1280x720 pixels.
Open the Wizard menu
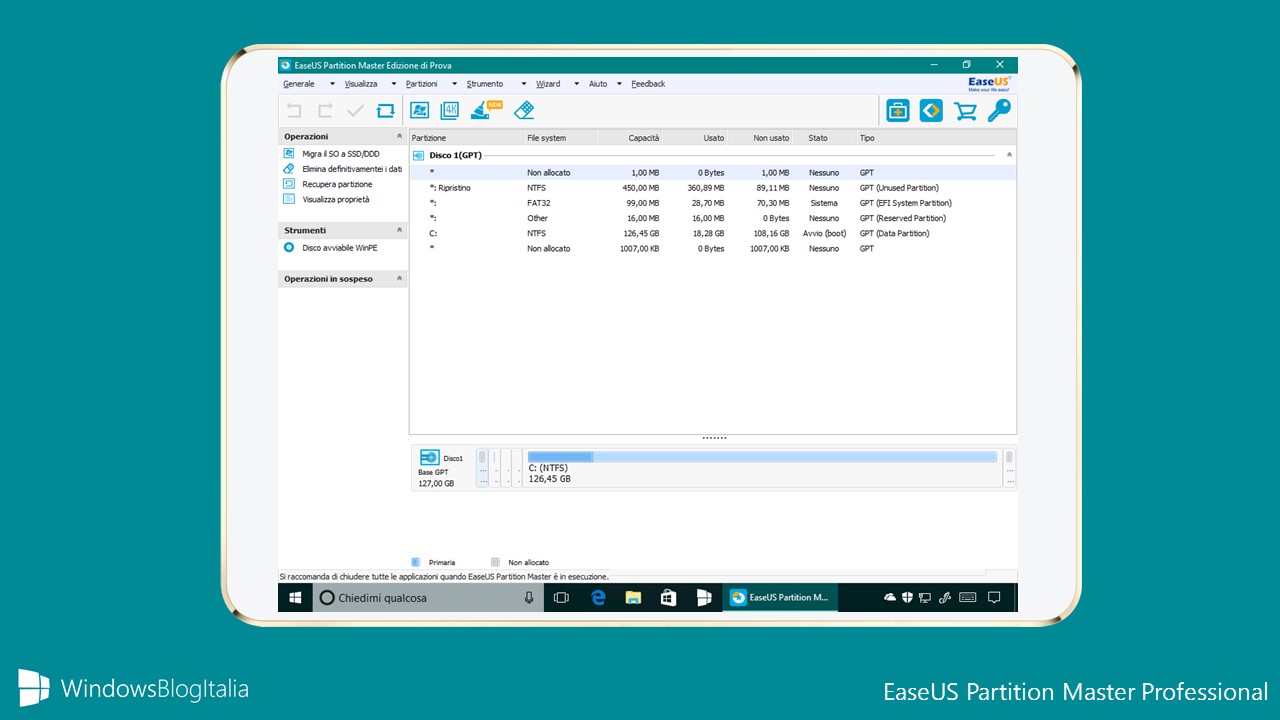point(548,84)
